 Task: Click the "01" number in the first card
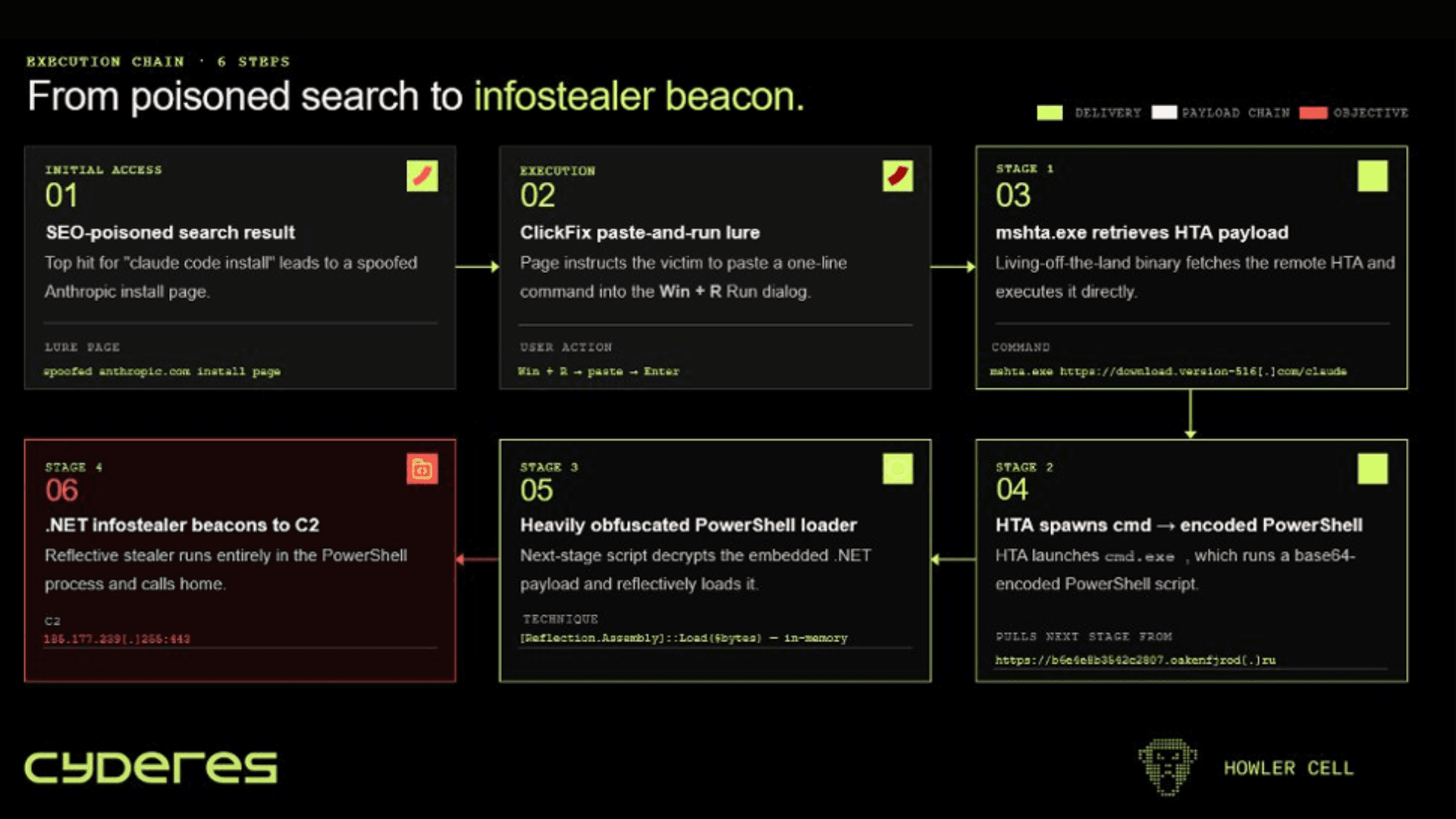coord(61,196)
